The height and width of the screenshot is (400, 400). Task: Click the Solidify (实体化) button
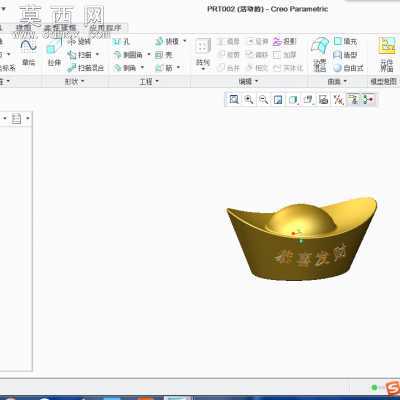point(288,68)
